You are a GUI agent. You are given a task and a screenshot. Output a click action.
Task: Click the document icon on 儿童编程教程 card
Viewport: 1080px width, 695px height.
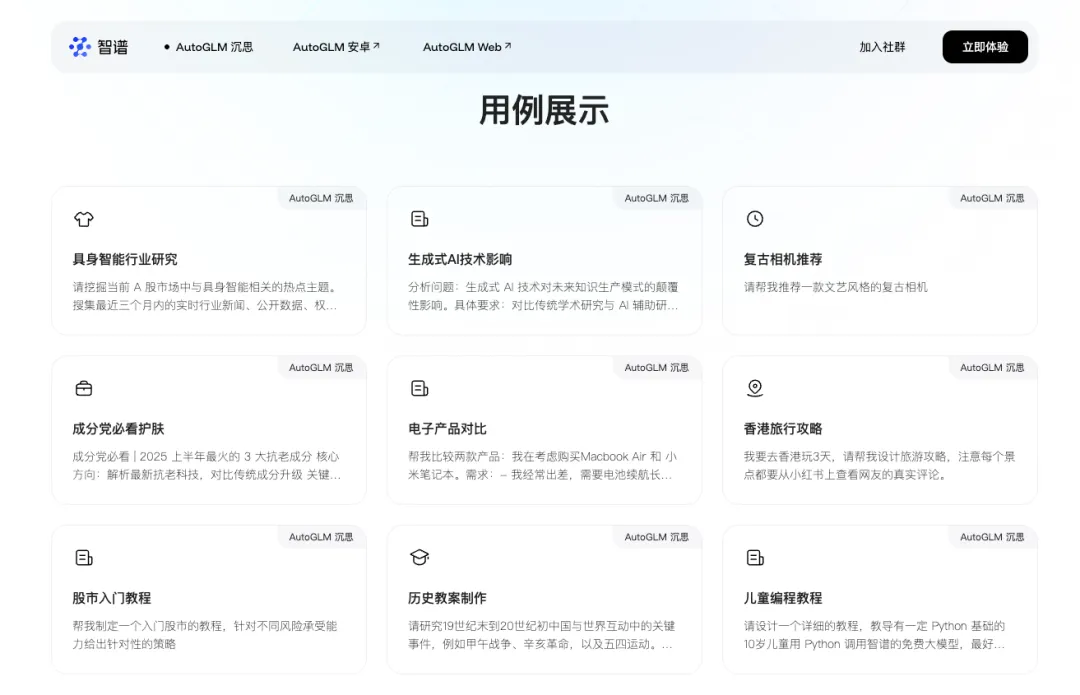(x=755, y=558)
